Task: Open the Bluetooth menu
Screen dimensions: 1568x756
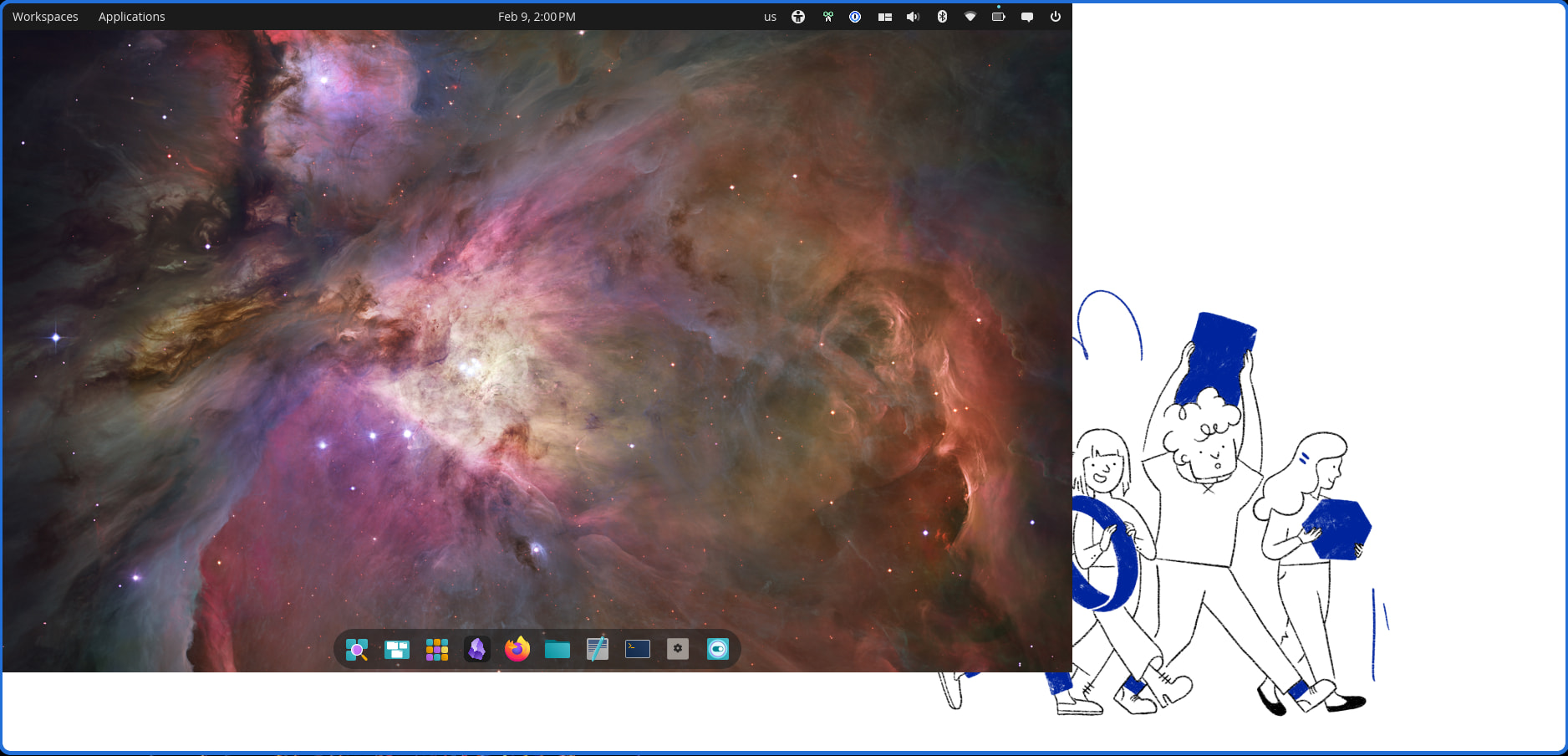Action: [x=942, y=17]
